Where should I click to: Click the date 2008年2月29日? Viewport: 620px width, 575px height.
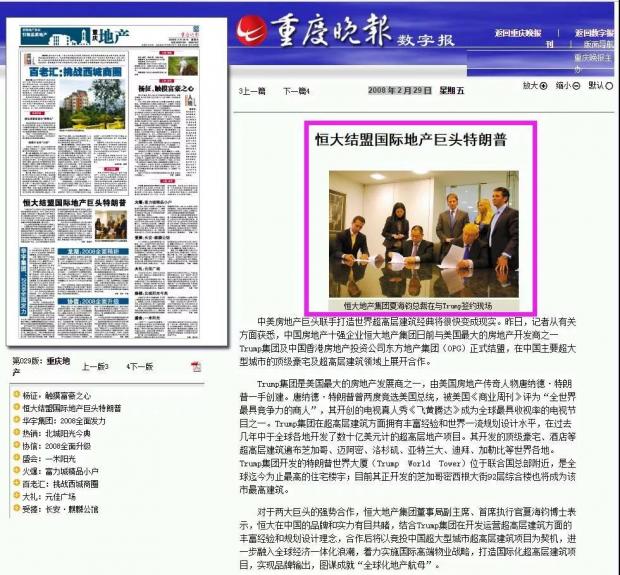[400, 91]
